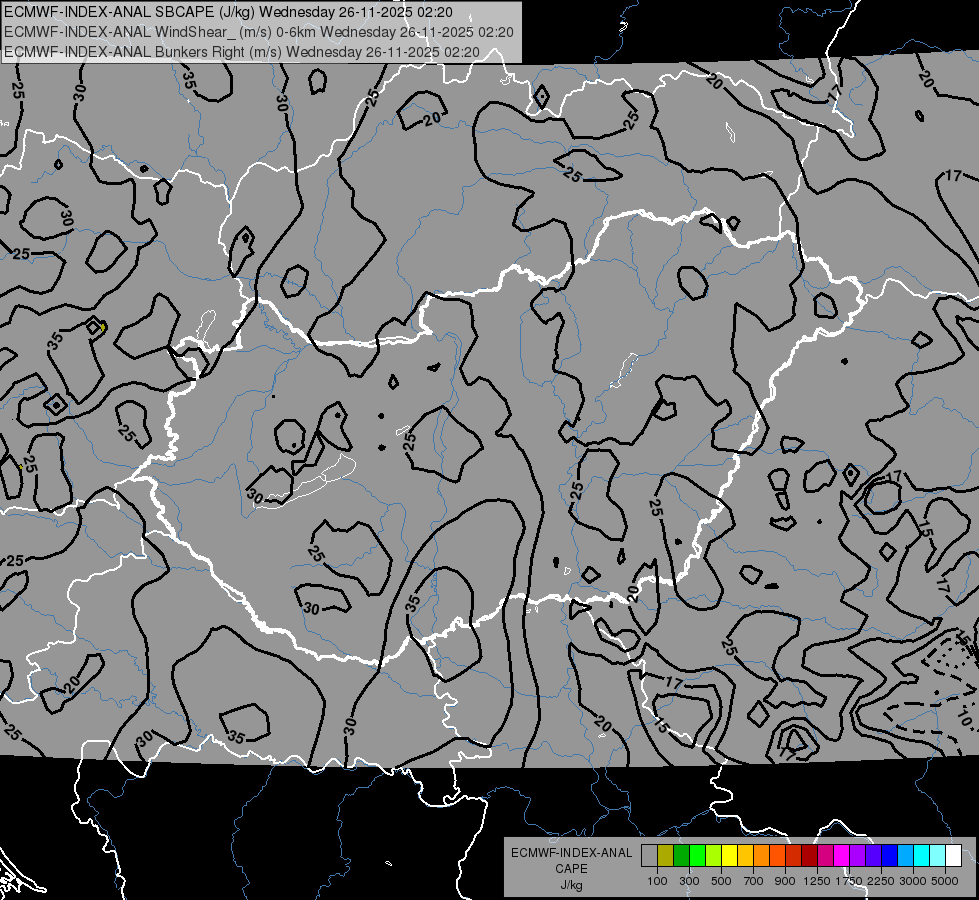This screenshot has height=900, width=979.
Task: Click the 1250 tick label in legend
Action: tap(817, 881)
